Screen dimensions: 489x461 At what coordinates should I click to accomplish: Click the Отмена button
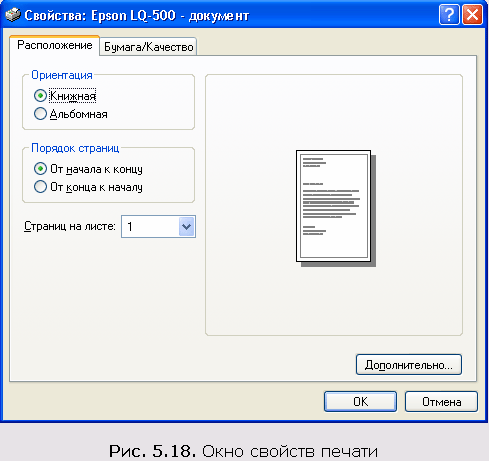[x=441, y=402]
